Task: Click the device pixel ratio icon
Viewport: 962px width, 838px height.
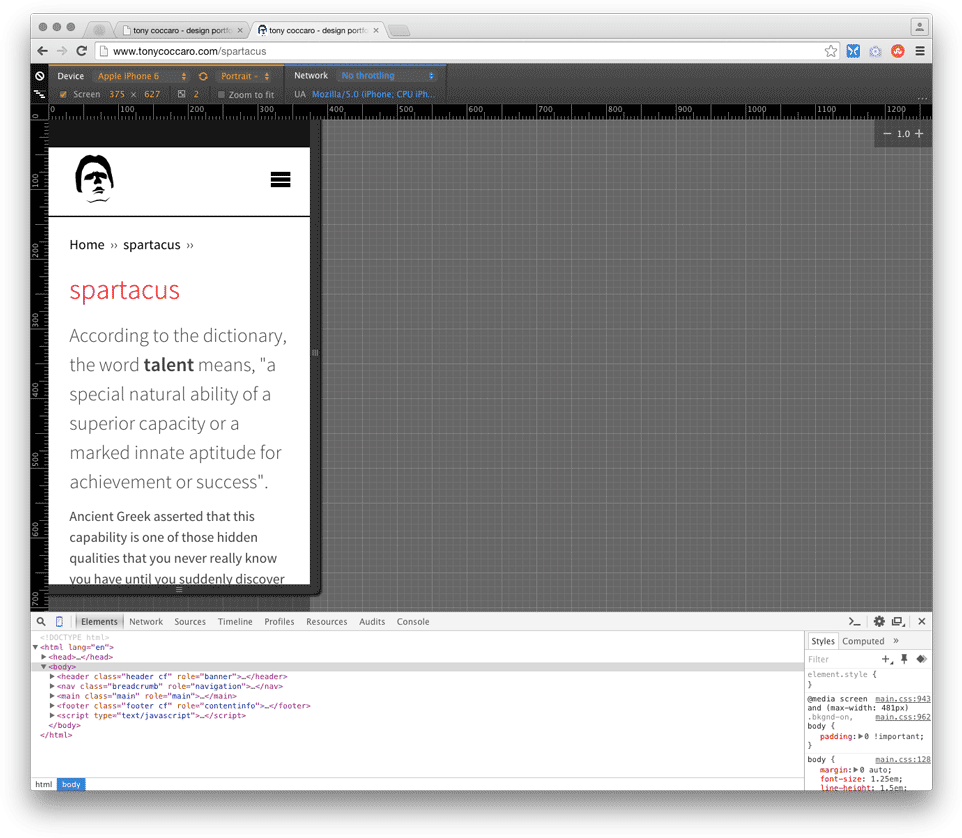Action: coord(182,94)
